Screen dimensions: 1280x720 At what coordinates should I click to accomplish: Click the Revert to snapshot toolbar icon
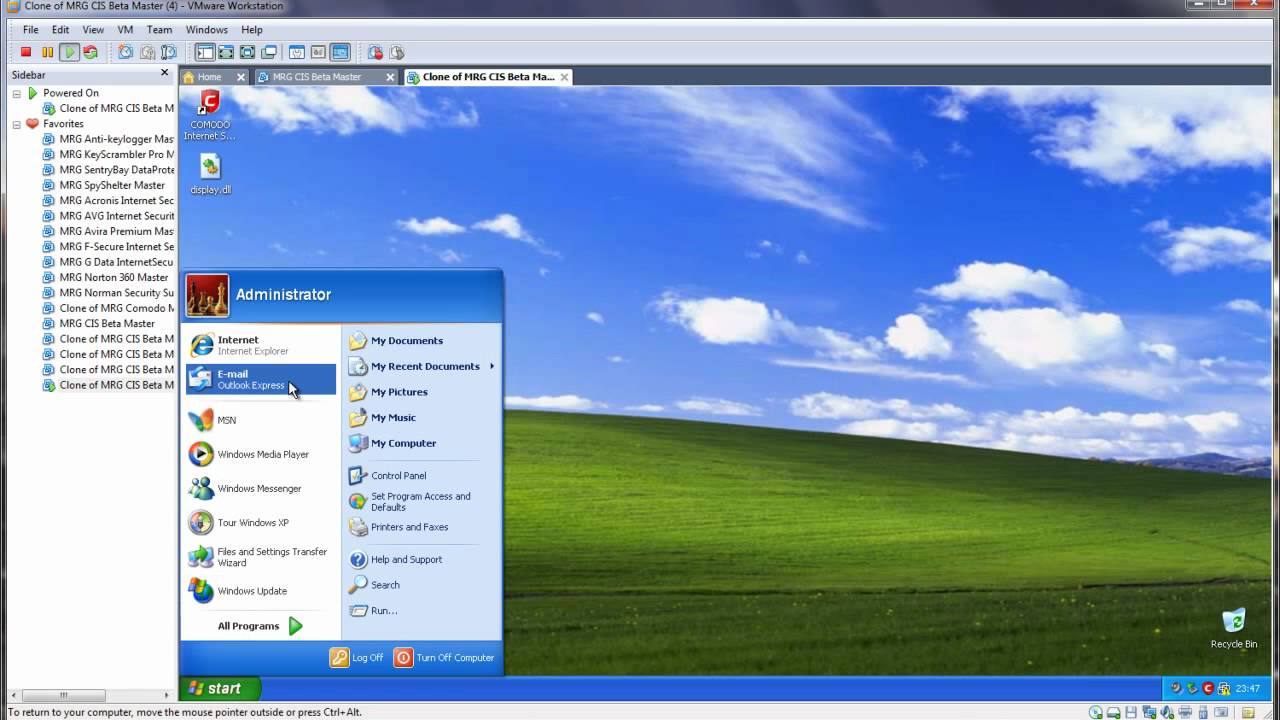point(147,52)
